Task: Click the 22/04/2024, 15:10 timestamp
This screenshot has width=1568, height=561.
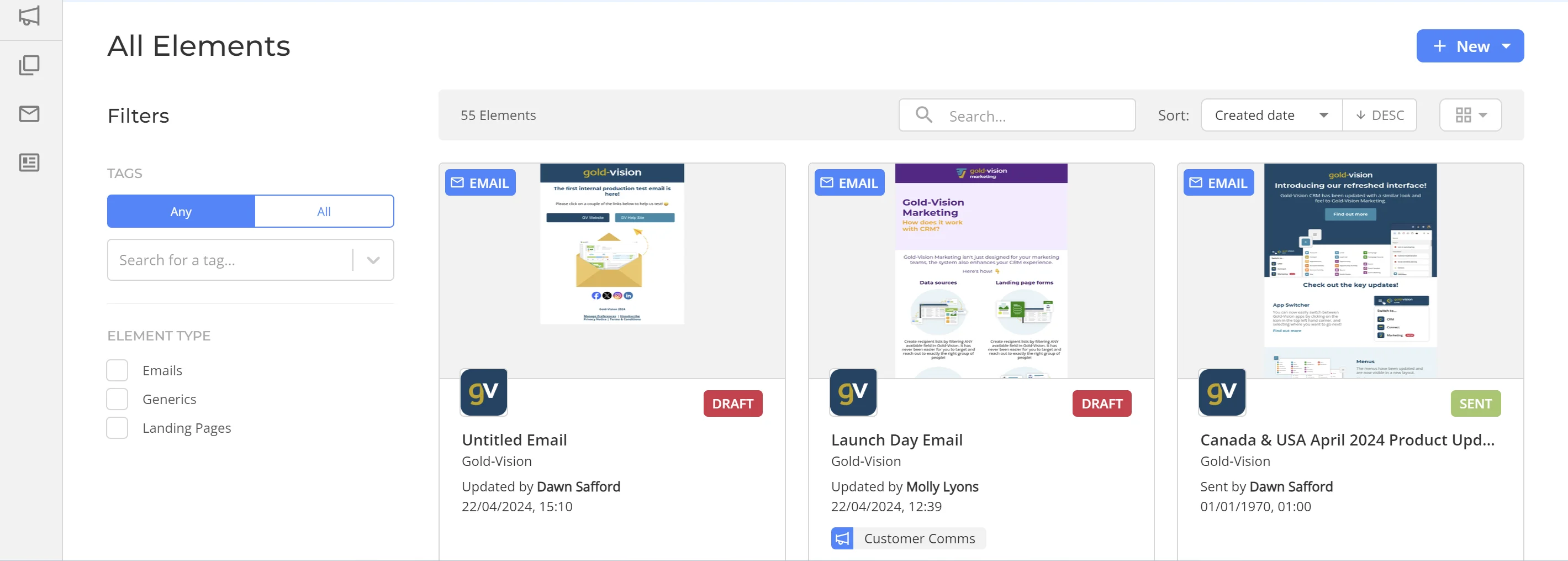Action: (517, 507)
